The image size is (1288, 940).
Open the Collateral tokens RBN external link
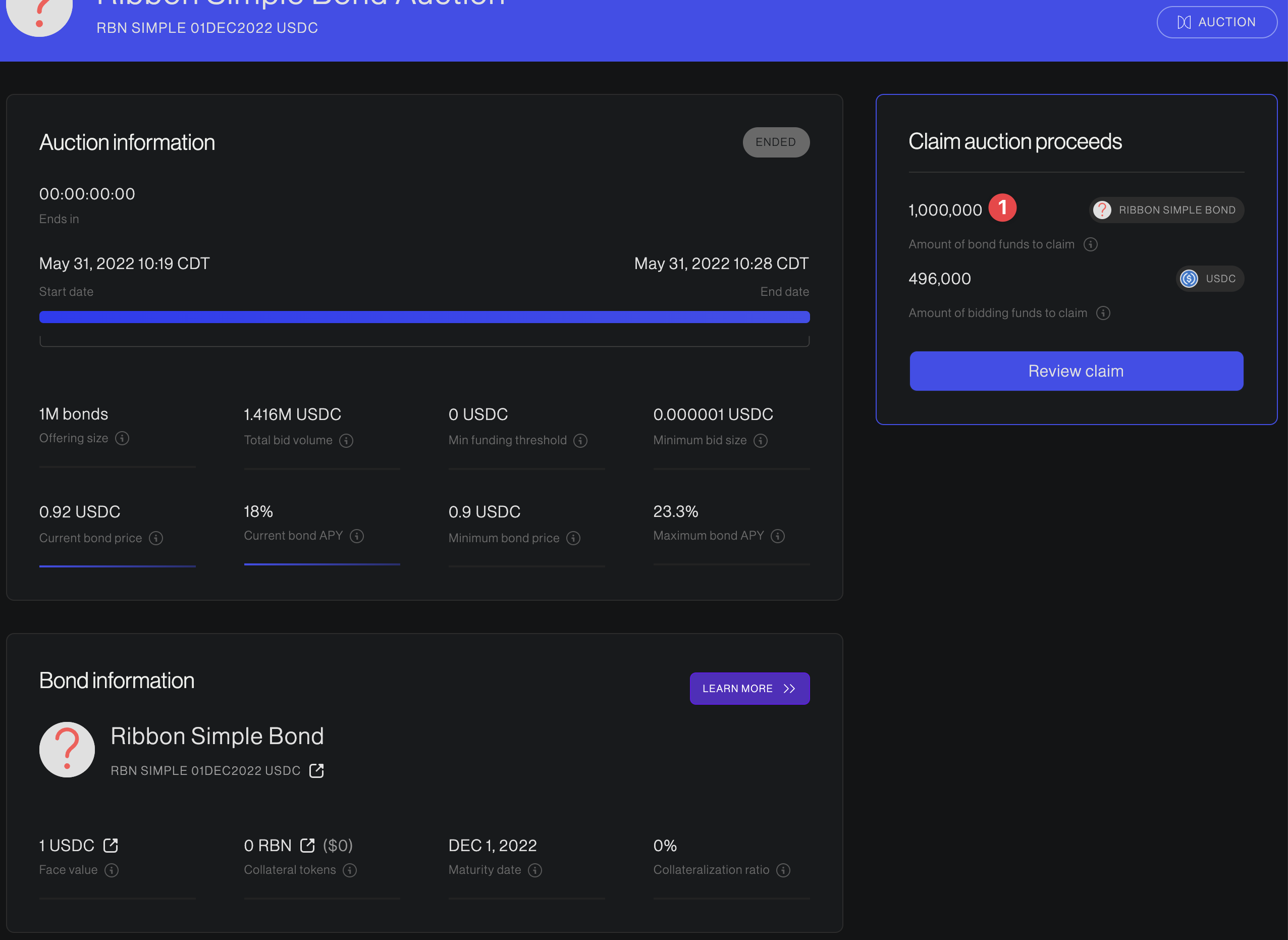click(308, 846)
